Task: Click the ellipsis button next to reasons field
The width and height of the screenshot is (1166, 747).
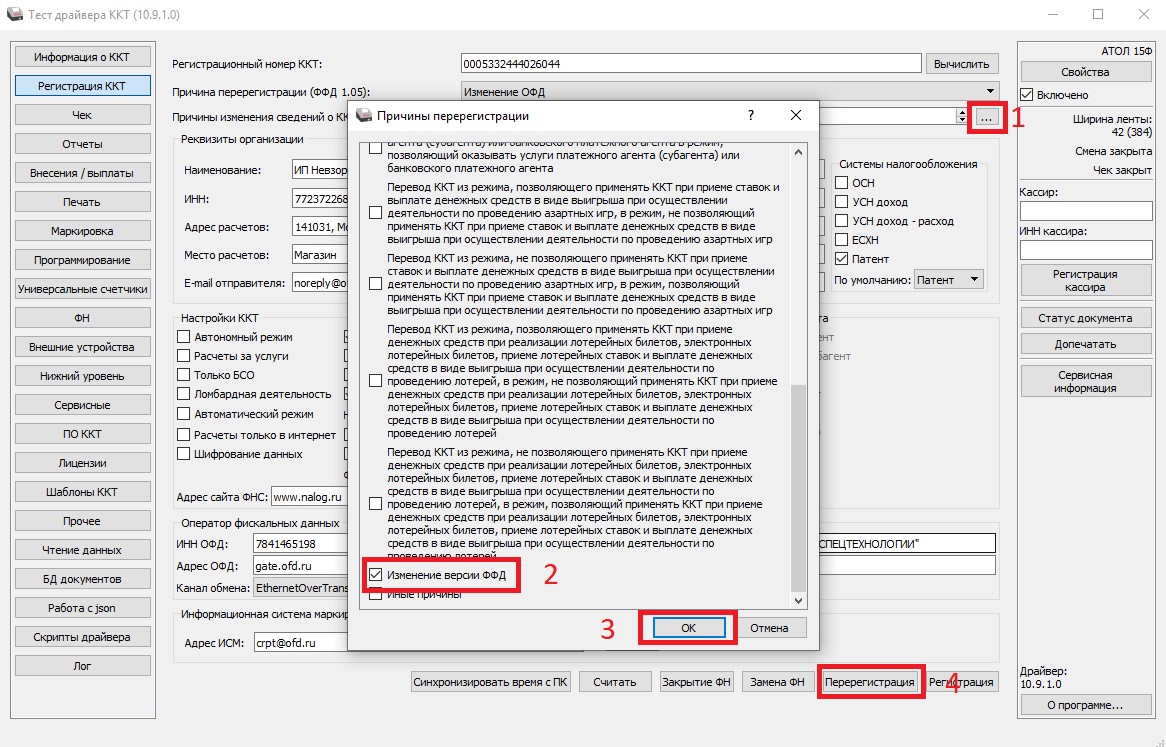Action: 986,117
